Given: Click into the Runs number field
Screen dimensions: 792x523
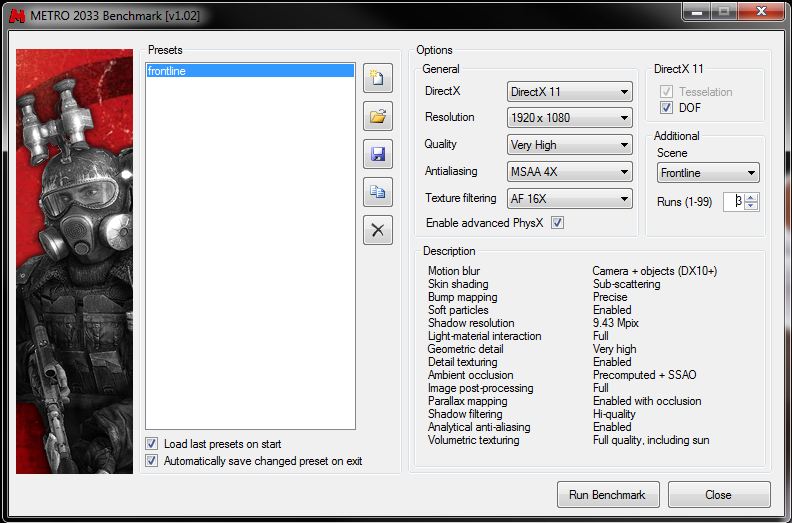Looking at the screenshot, I should pos(734,202).
